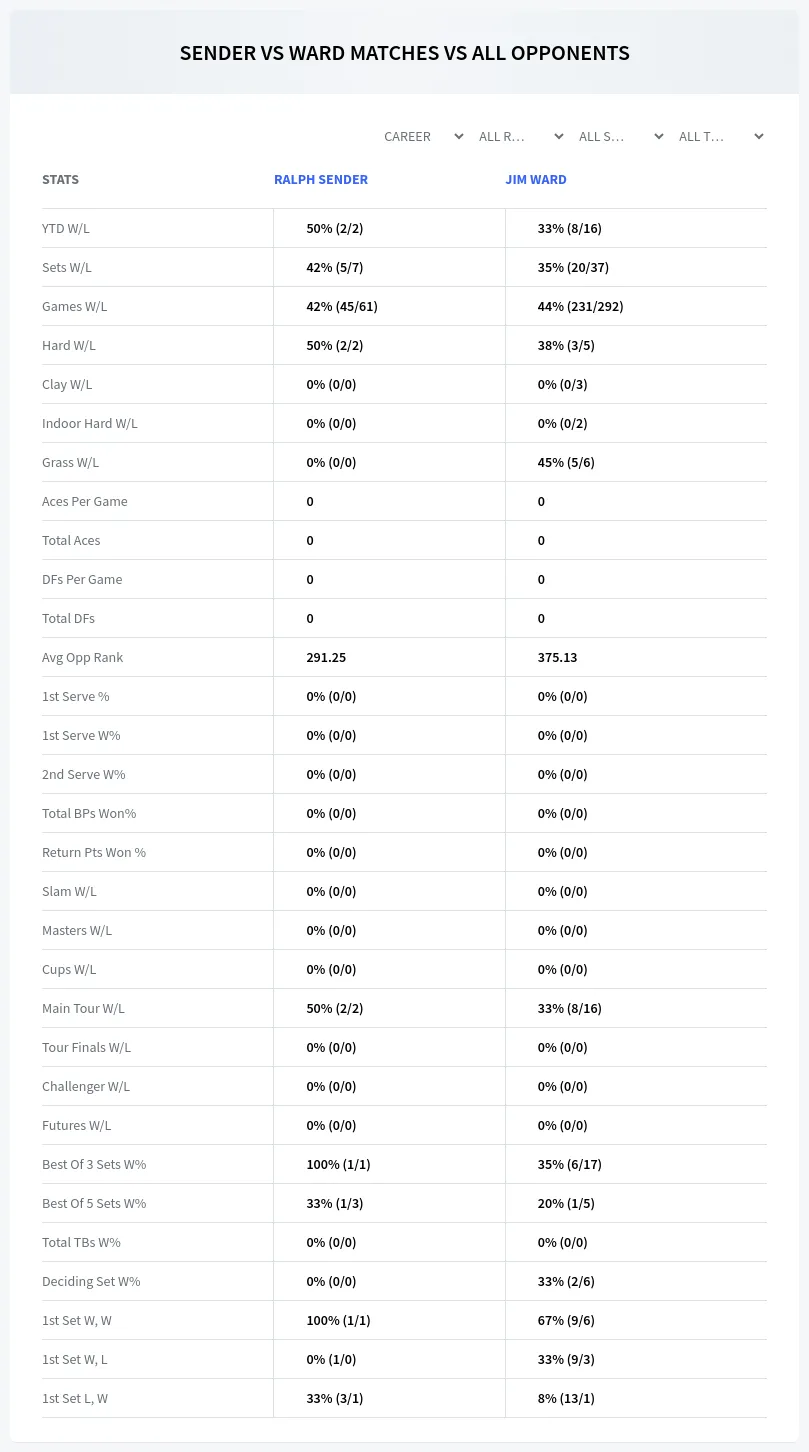Select the Grass W/L row label
Image resolution: width=809 pixels, height=1452 pixels.
coord(70,462)
